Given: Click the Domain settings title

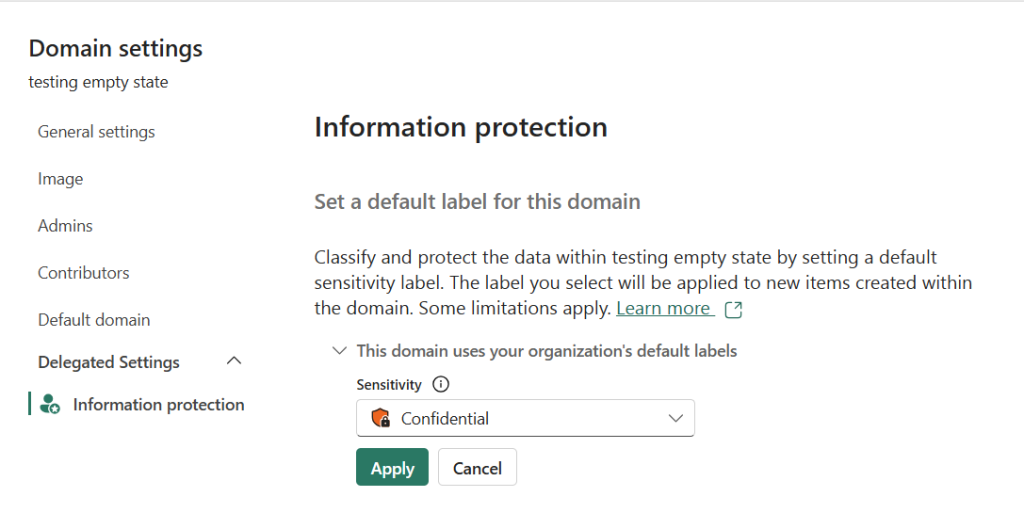Looking at the screenshot, I should [x=115, y=48].
